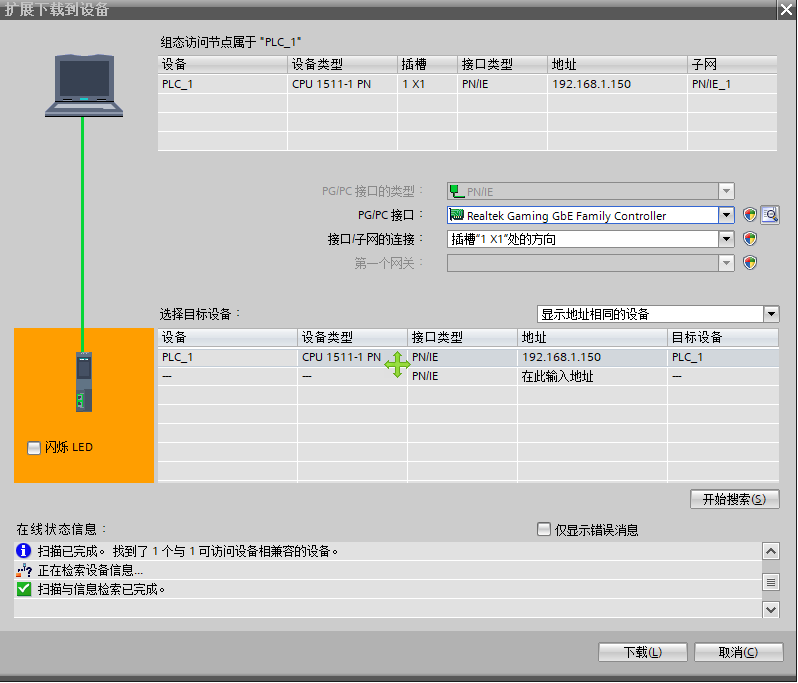Click 设备类型 column header in top table
The height and width of the screenshot is (683, 798).
(342, 65)
